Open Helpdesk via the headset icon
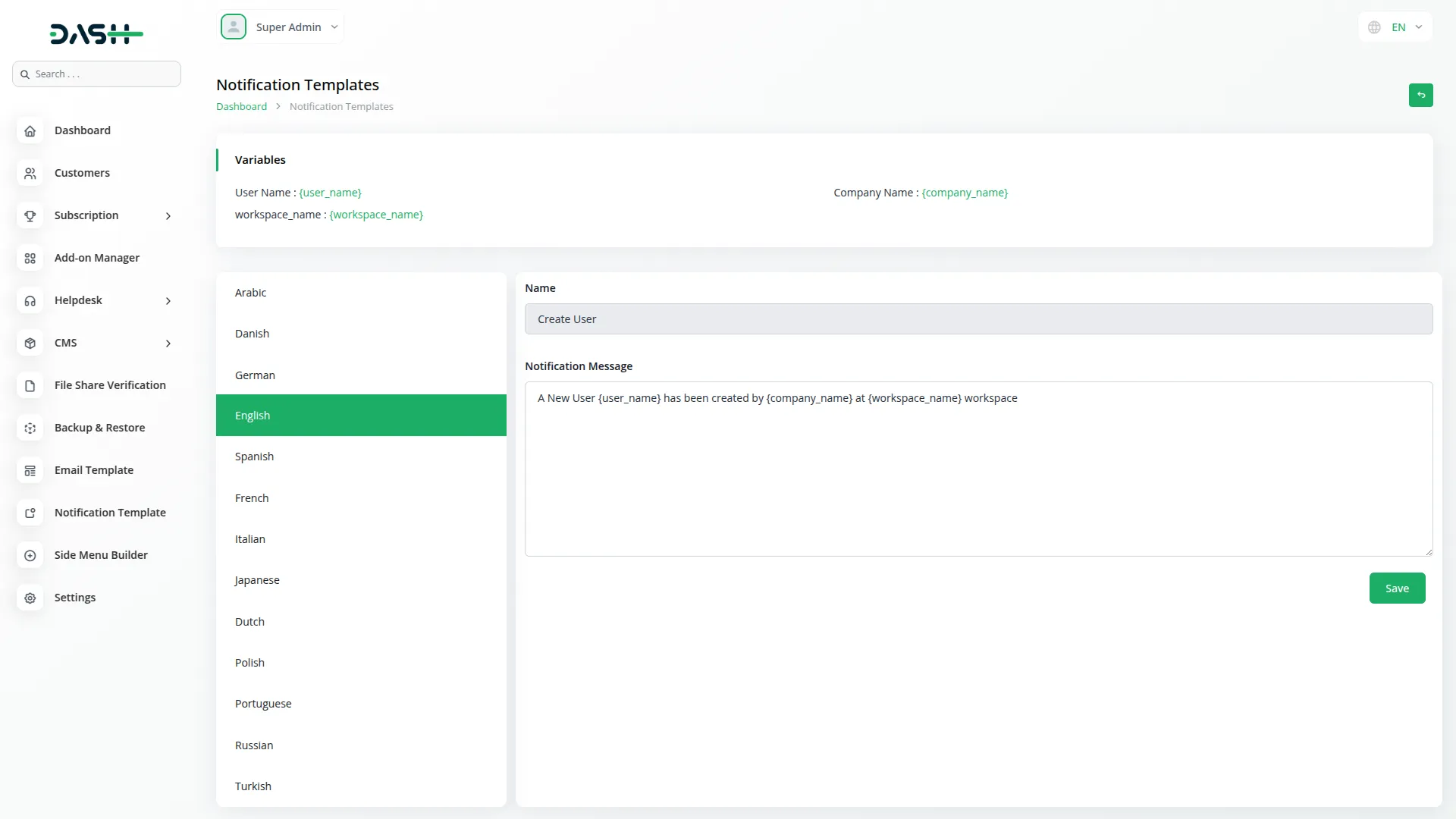Screen dimensions: 1456x819 click(x=30, y=300)
